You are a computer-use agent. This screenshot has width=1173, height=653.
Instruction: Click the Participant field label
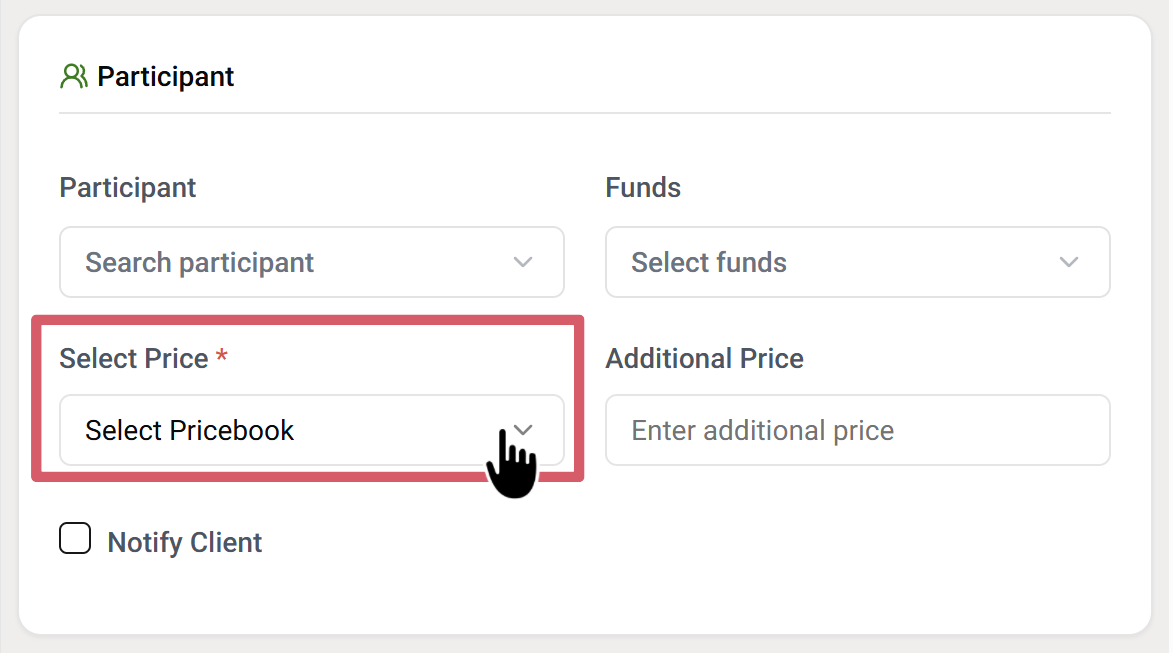(x=128, y=188)
